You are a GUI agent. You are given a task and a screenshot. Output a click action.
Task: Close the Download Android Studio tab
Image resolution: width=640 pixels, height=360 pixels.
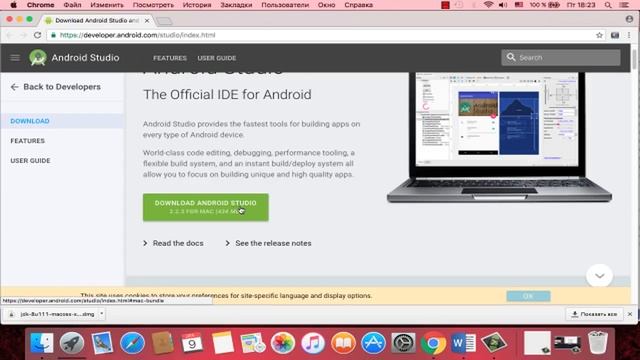[147, 20]
